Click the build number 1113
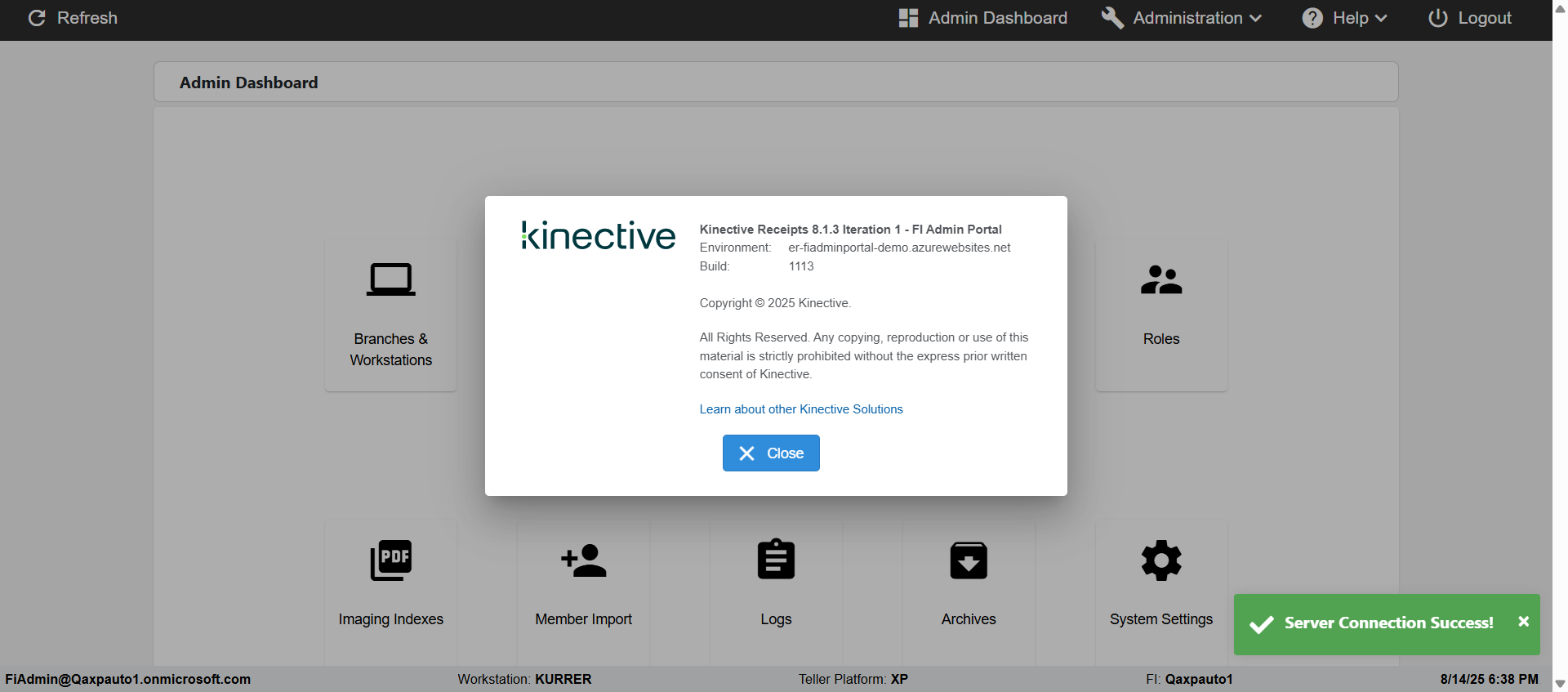 (801, 266)
